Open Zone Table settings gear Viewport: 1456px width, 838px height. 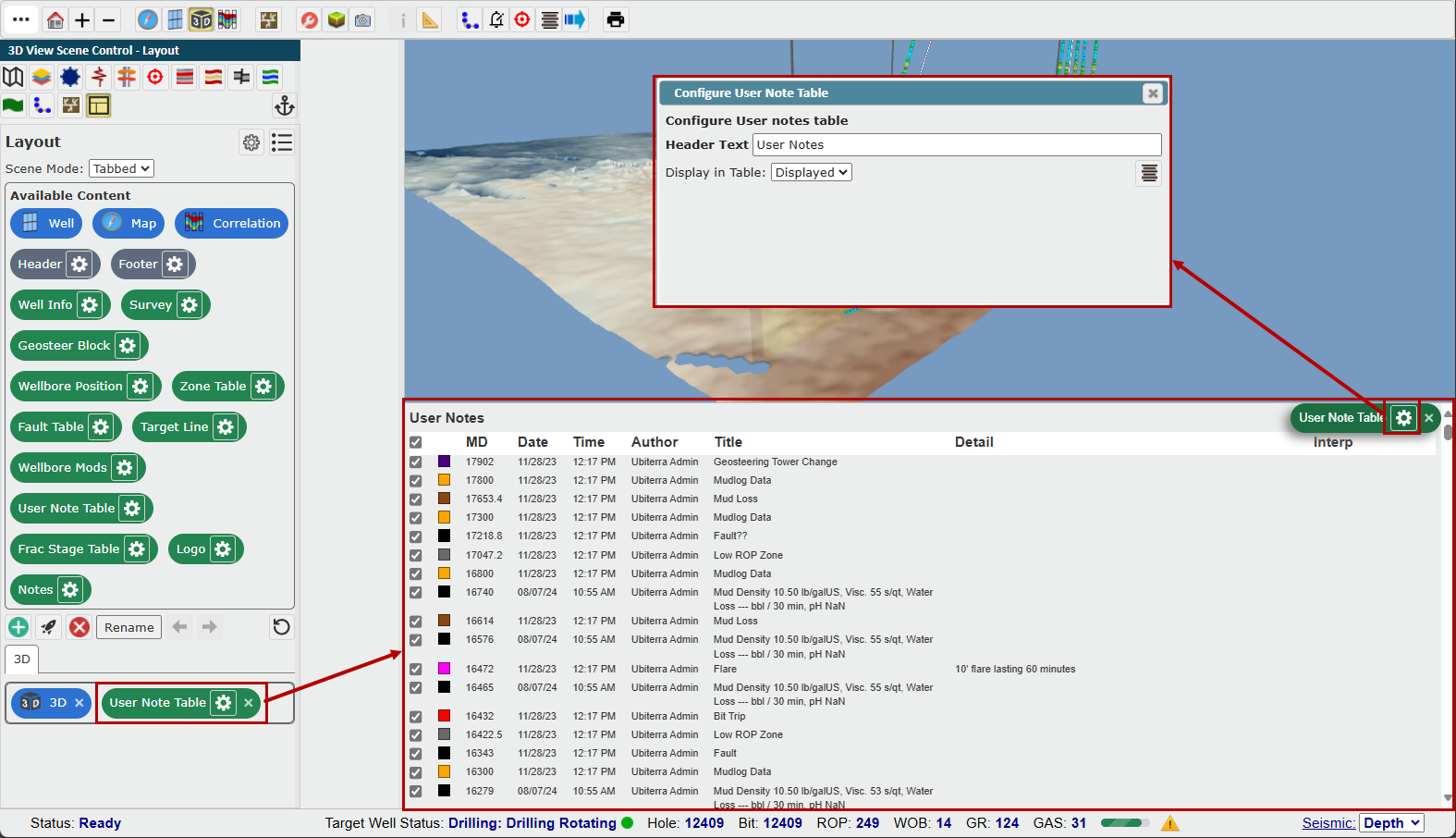(263, 387)
